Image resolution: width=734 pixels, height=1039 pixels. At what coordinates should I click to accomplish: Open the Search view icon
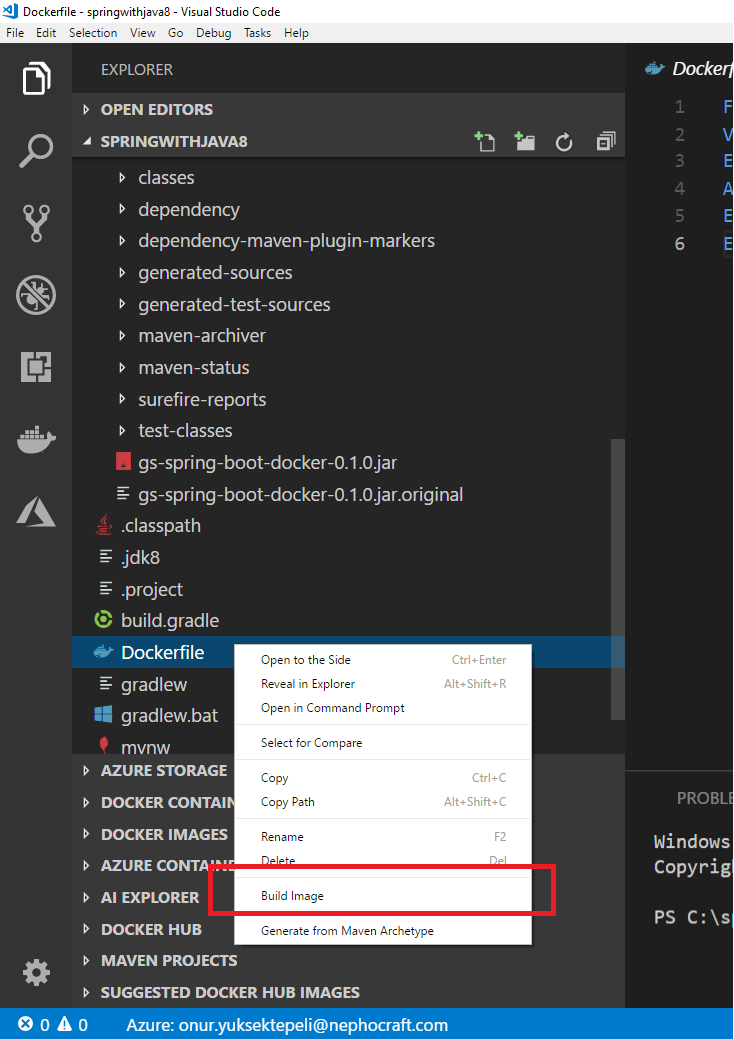pyautogui.click(x=36, y=150)
